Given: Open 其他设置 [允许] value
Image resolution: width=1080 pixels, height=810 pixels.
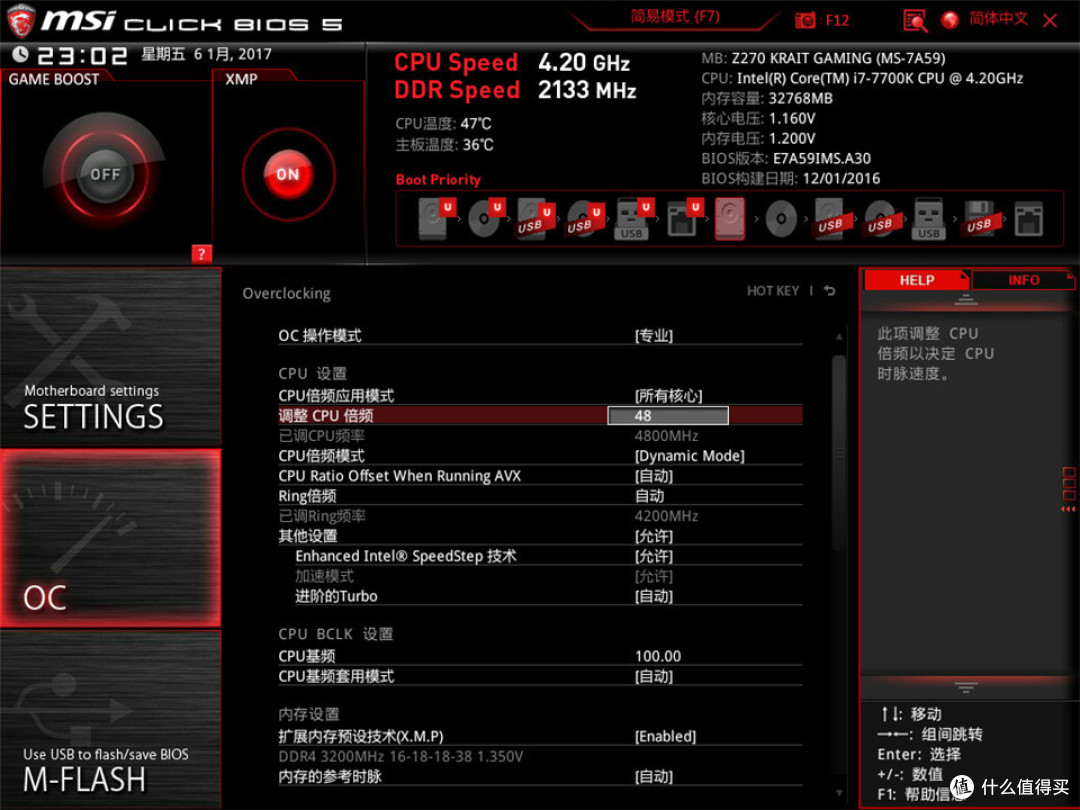Looking at the screenshot, I should click(x=653, y=536).
